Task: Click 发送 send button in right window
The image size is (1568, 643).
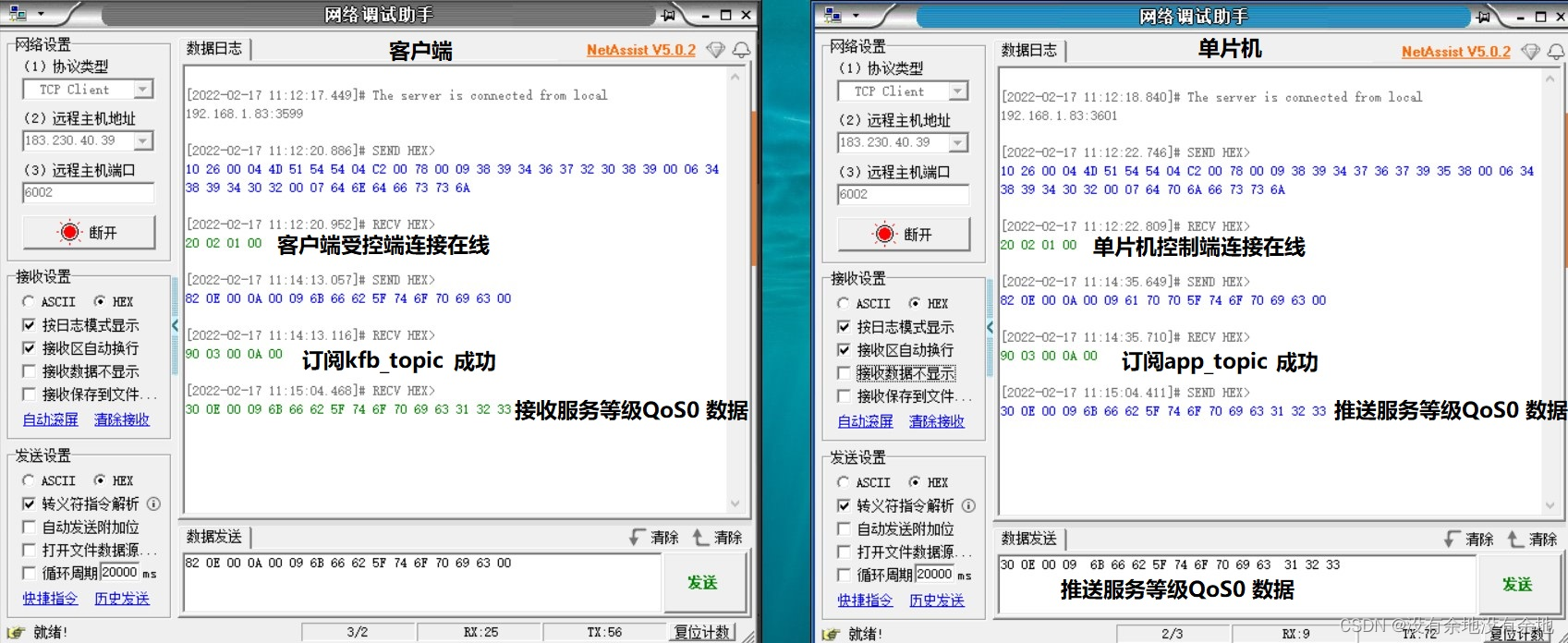Action: [1517, 584]
